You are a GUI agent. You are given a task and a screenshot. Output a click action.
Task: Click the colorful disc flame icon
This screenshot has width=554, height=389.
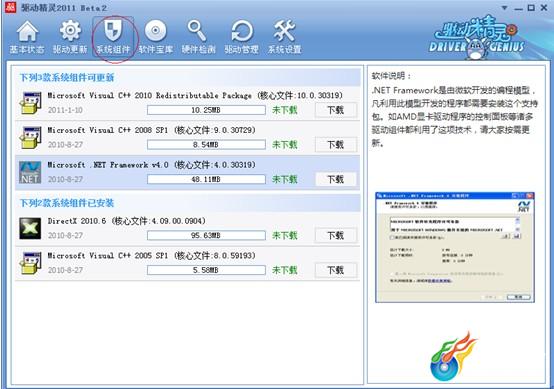(x=453, y=357)
